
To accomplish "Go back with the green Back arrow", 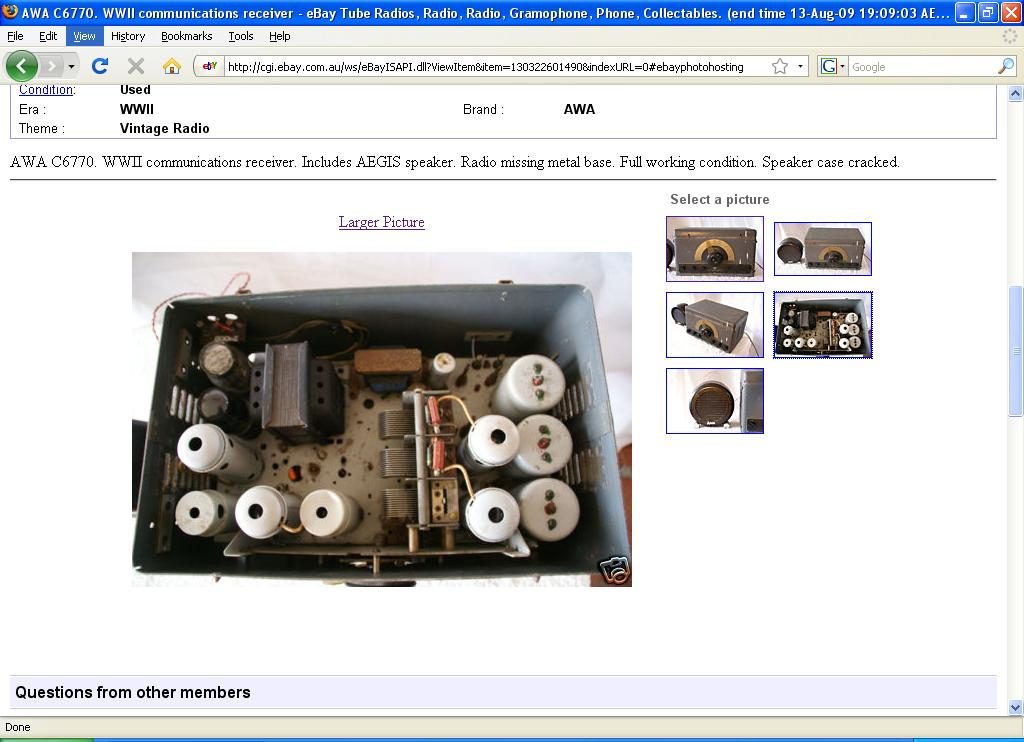I will click(22, 66).
